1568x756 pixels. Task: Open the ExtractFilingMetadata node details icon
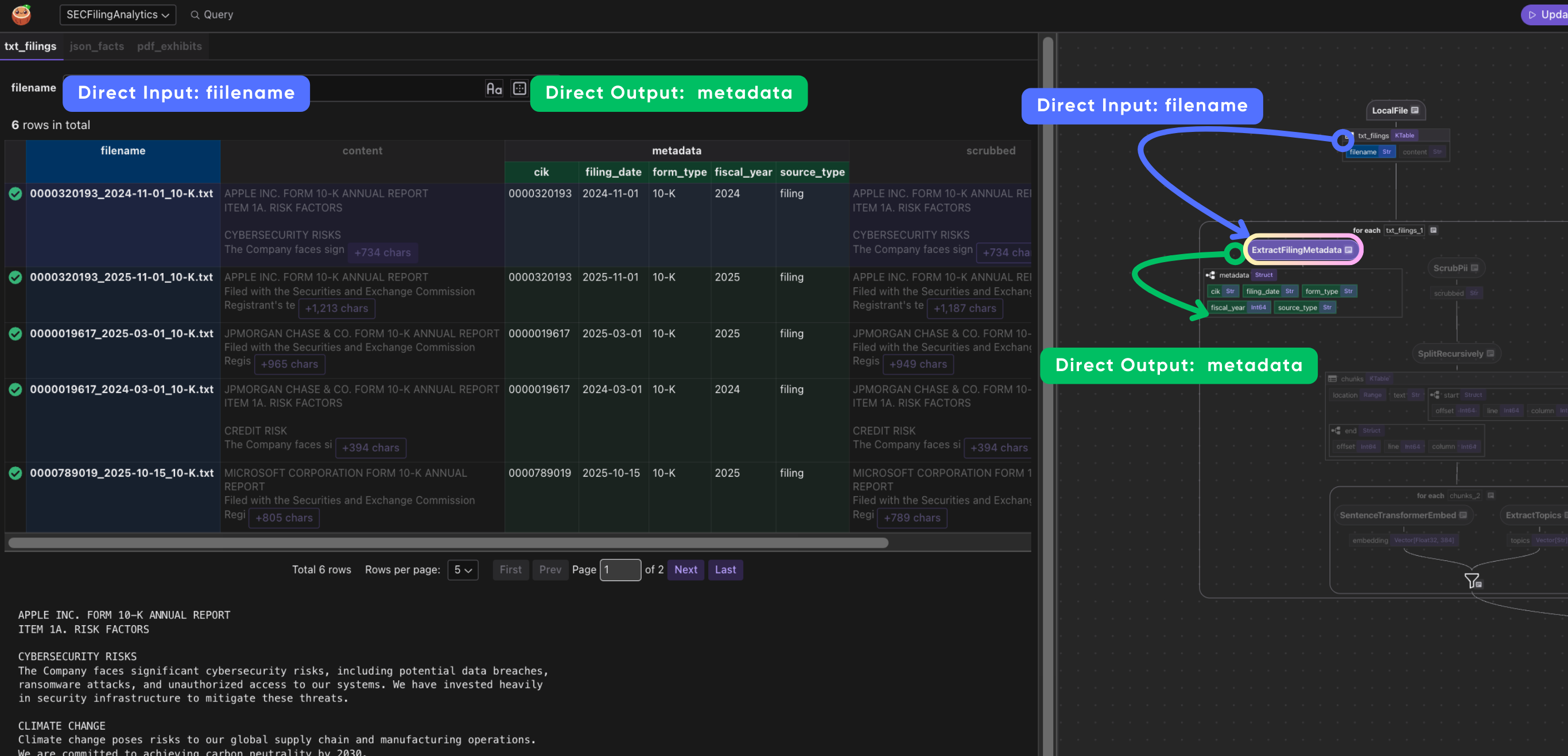pyautogui.click(x=1349, y=250)
